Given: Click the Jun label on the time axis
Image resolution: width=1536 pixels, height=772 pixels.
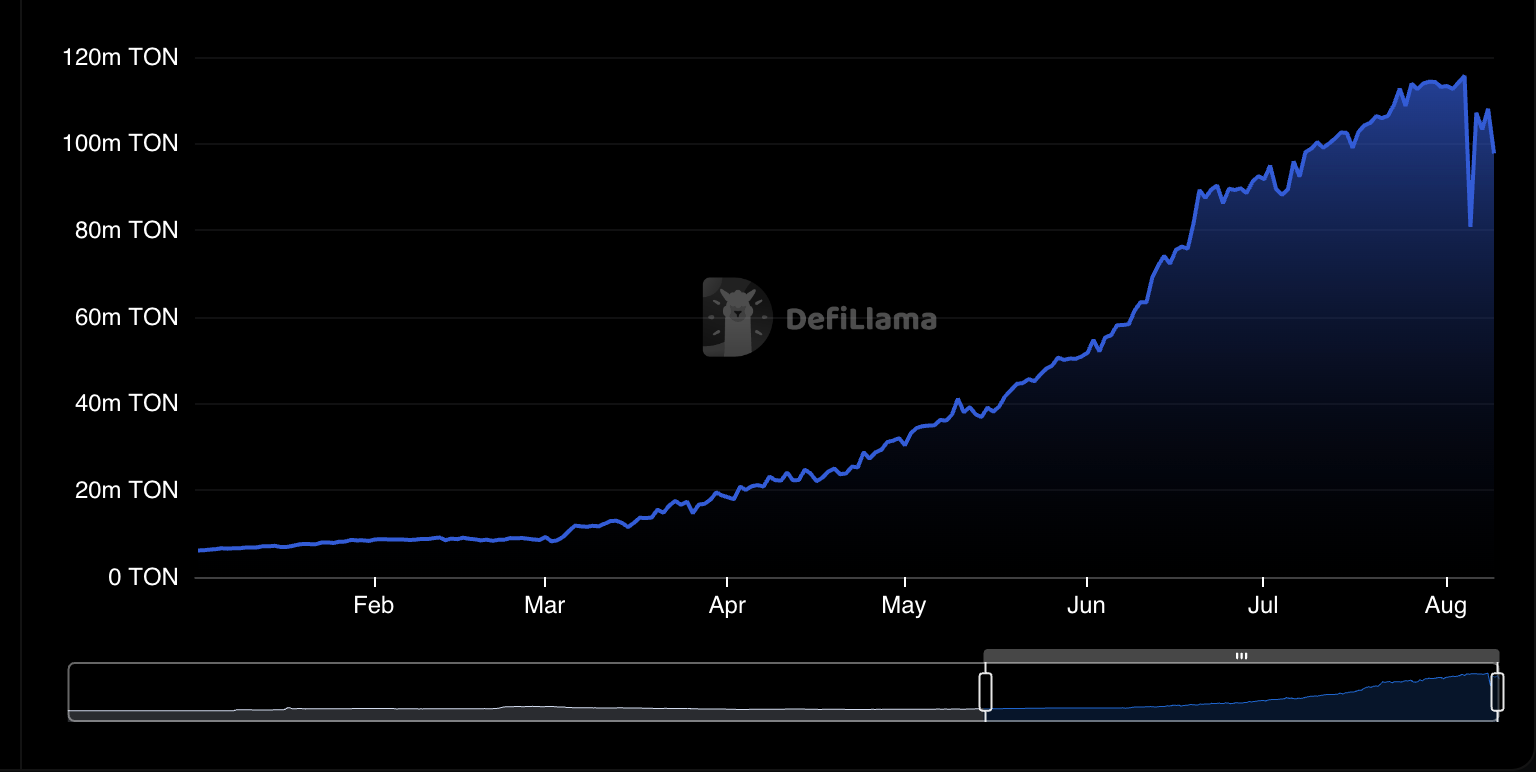Looking at the screenshot, I should (x=1086, y=606).
